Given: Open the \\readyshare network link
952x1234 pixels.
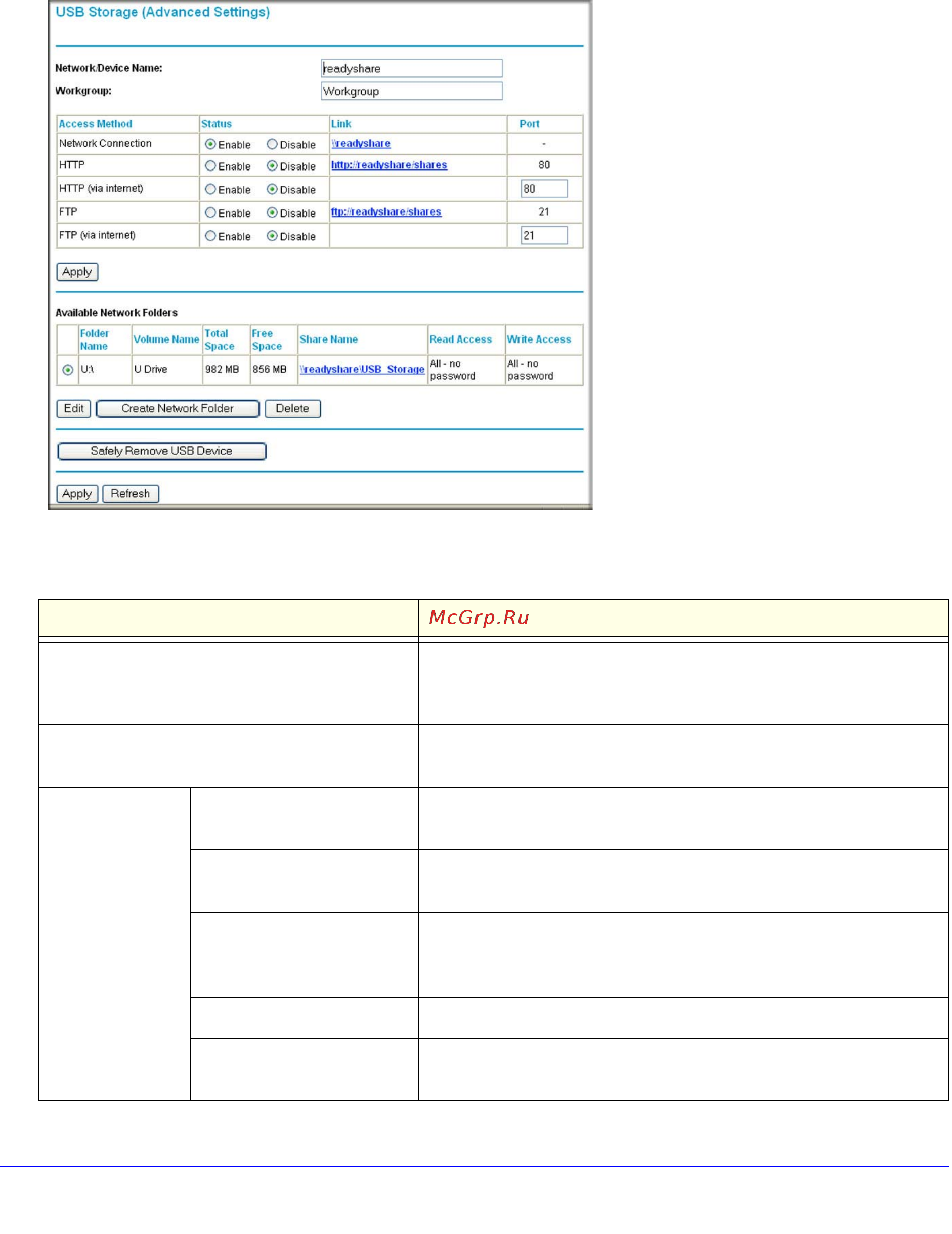Looking at the screenshot, I should pyautogui.click(x=361, y=144).
